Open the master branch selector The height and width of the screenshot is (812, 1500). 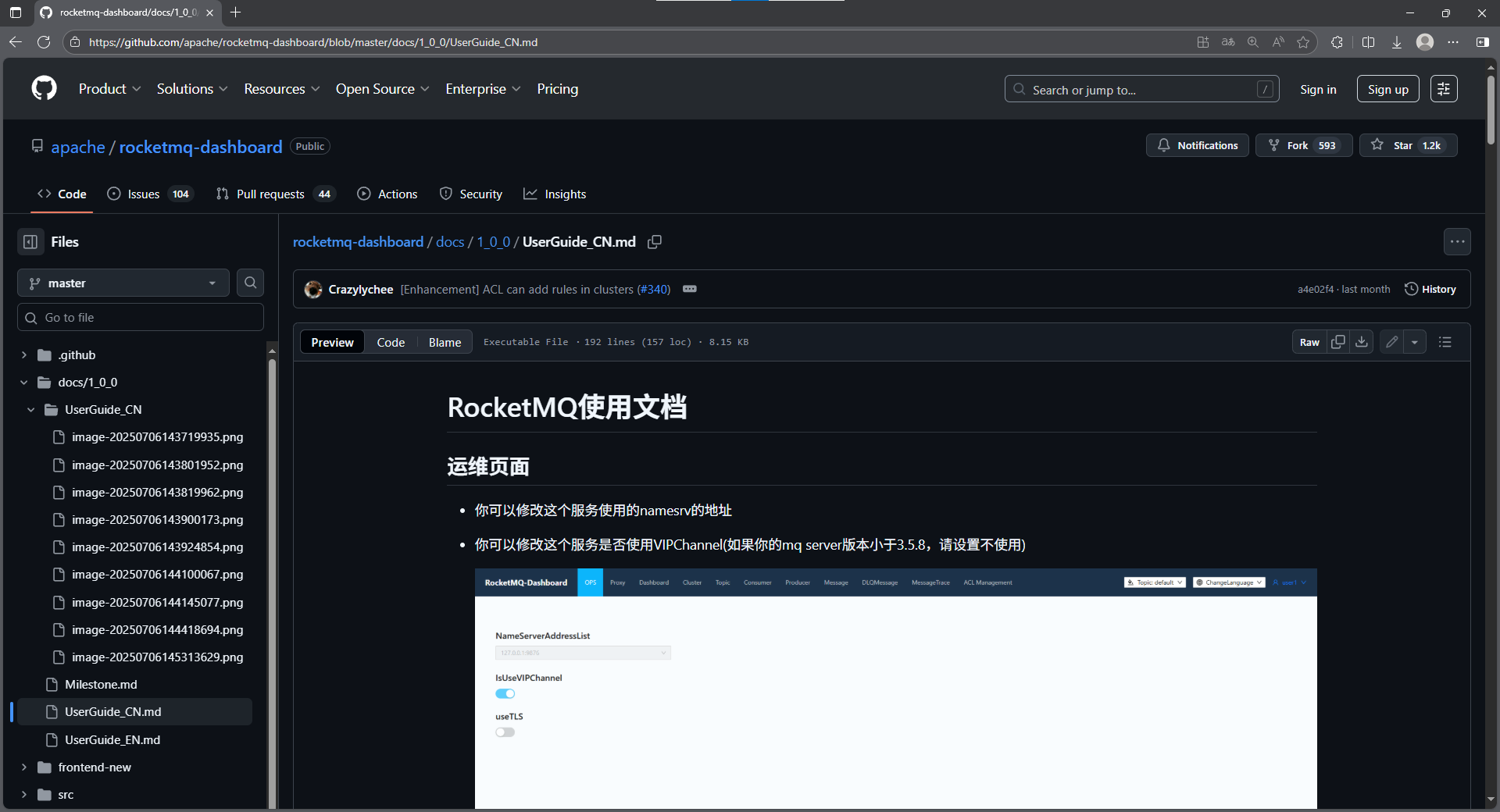point(123,283)
